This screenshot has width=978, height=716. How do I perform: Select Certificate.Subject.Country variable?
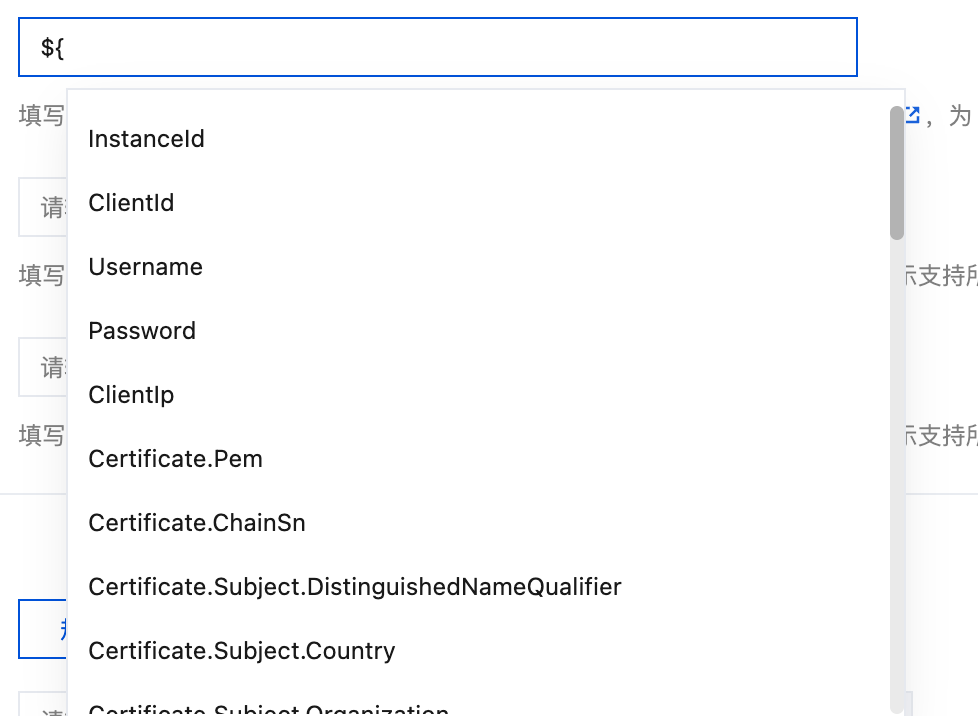242,651
